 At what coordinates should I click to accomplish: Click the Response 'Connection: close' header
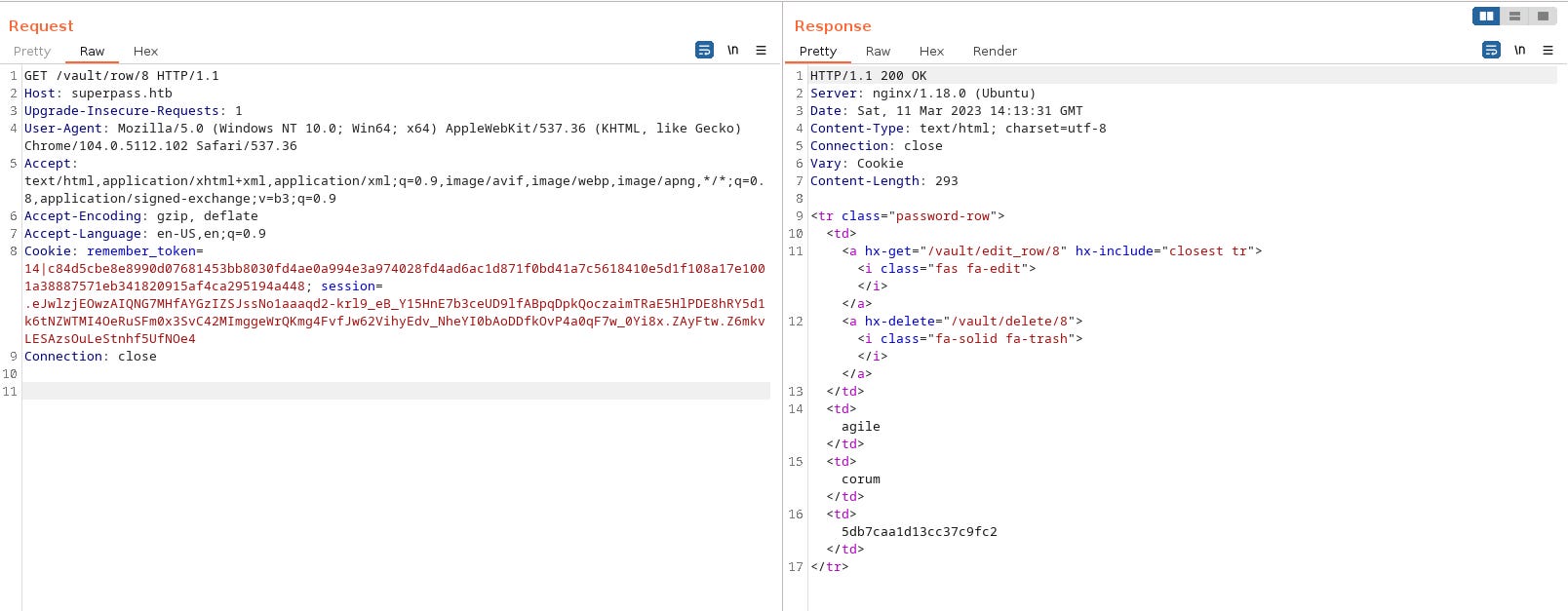click(x=877, y=146)
